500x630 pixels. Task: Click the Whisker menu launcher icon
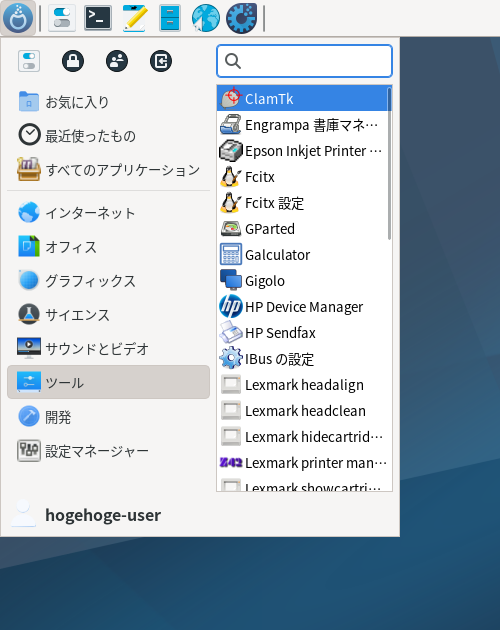click(18, 18)
